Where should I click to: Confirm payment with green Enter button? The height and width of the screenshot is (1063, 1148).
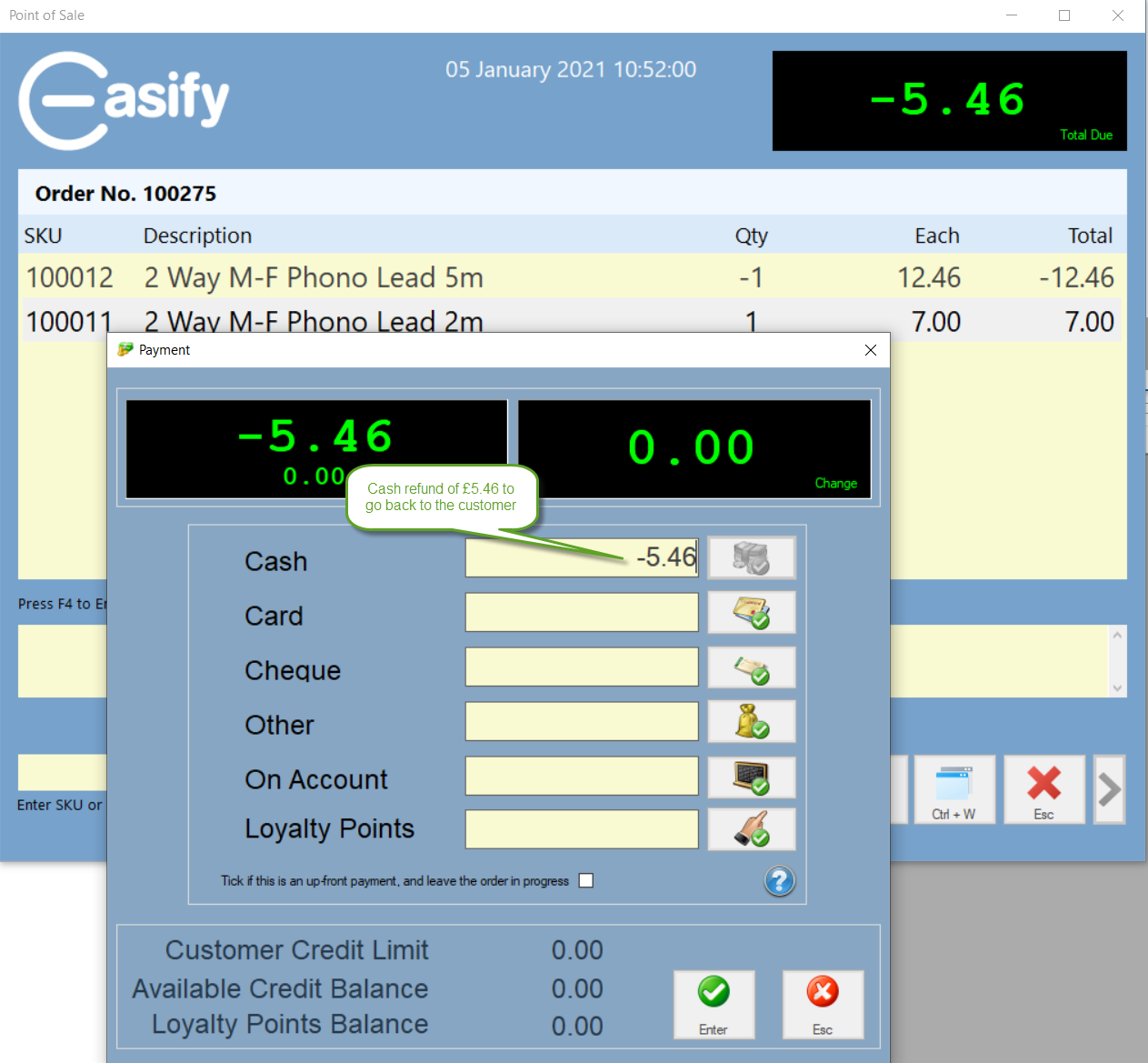pos(714,1004)
